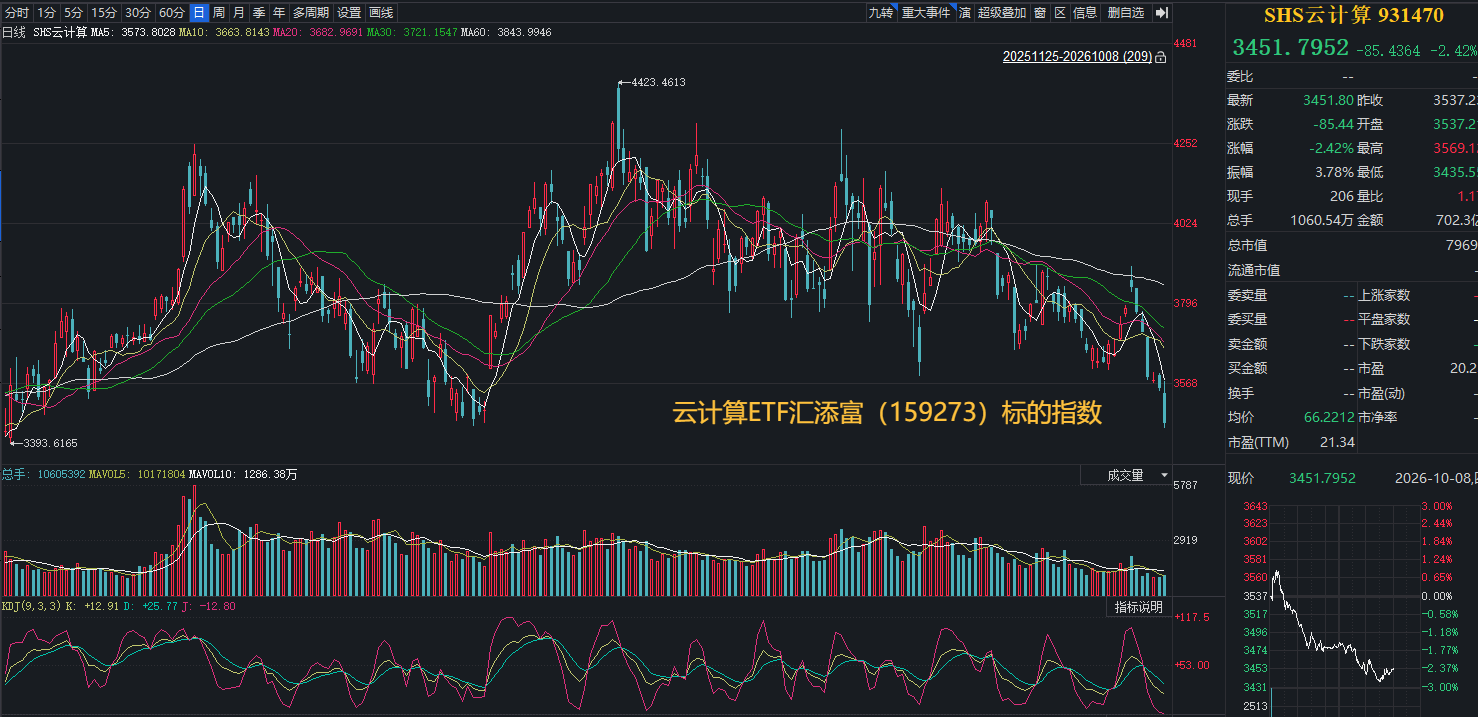
Task: Click the 市盈(TTM) 21.34 row
Action: click(x=1291, y=442)
